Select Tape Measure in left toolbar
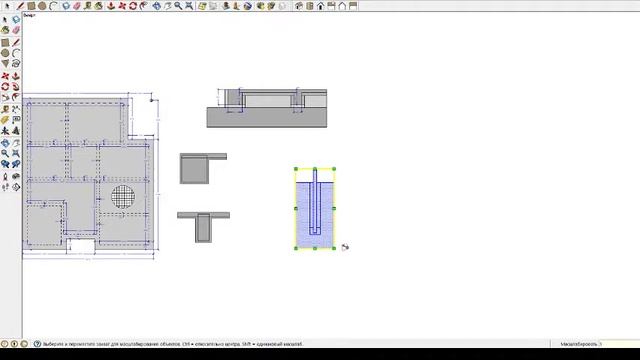The image size is (640, 360). click(x=5, y=109)
